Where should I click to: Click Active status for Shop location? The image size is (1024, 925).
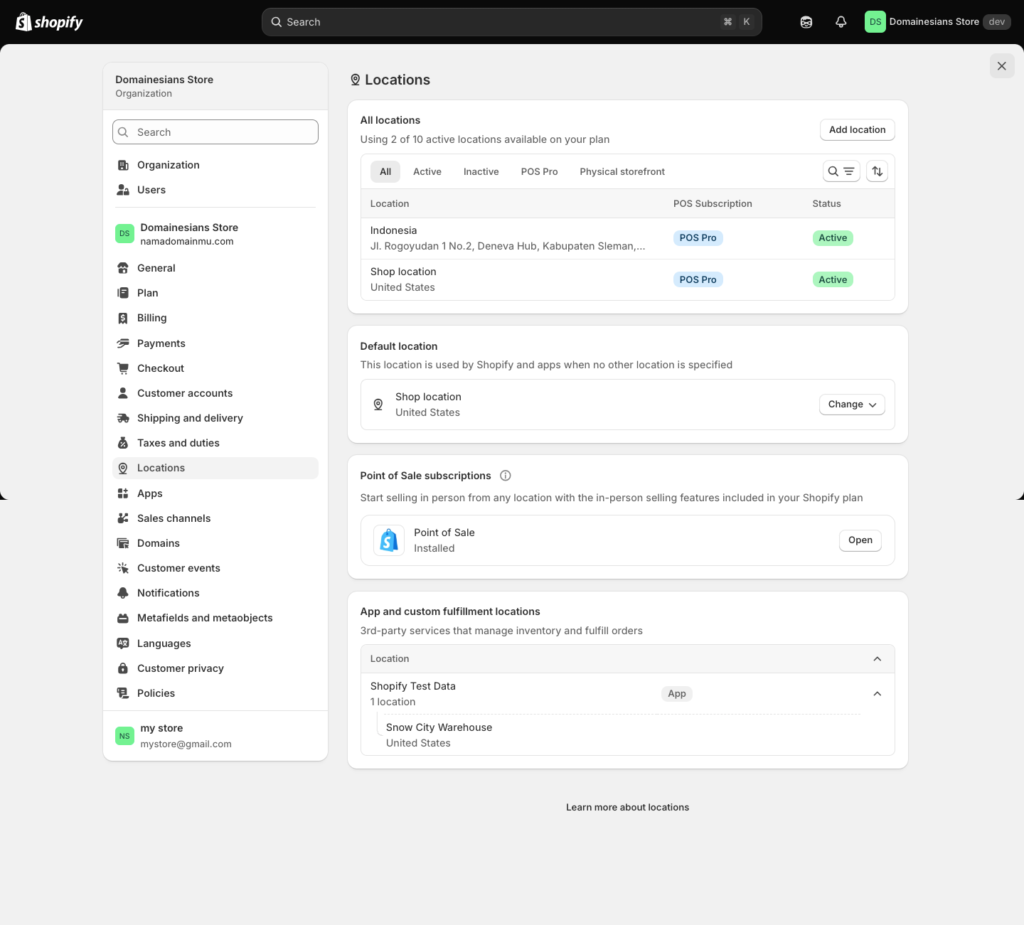833,280
